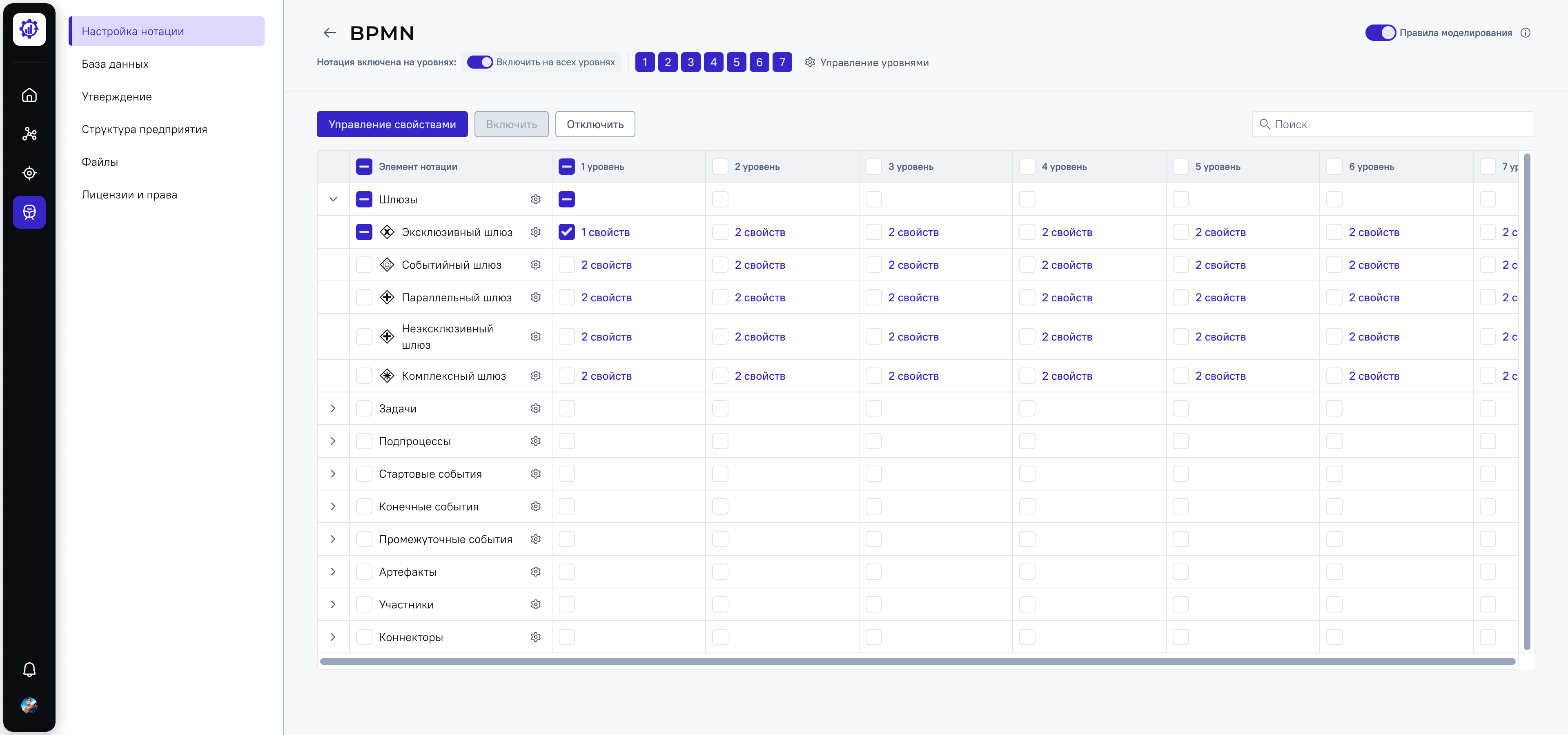Click the home icon in the sidebar
Image resolution: width=1568 pixels, height=735 pixels.
pyautogui.click(x=29, y=95)
